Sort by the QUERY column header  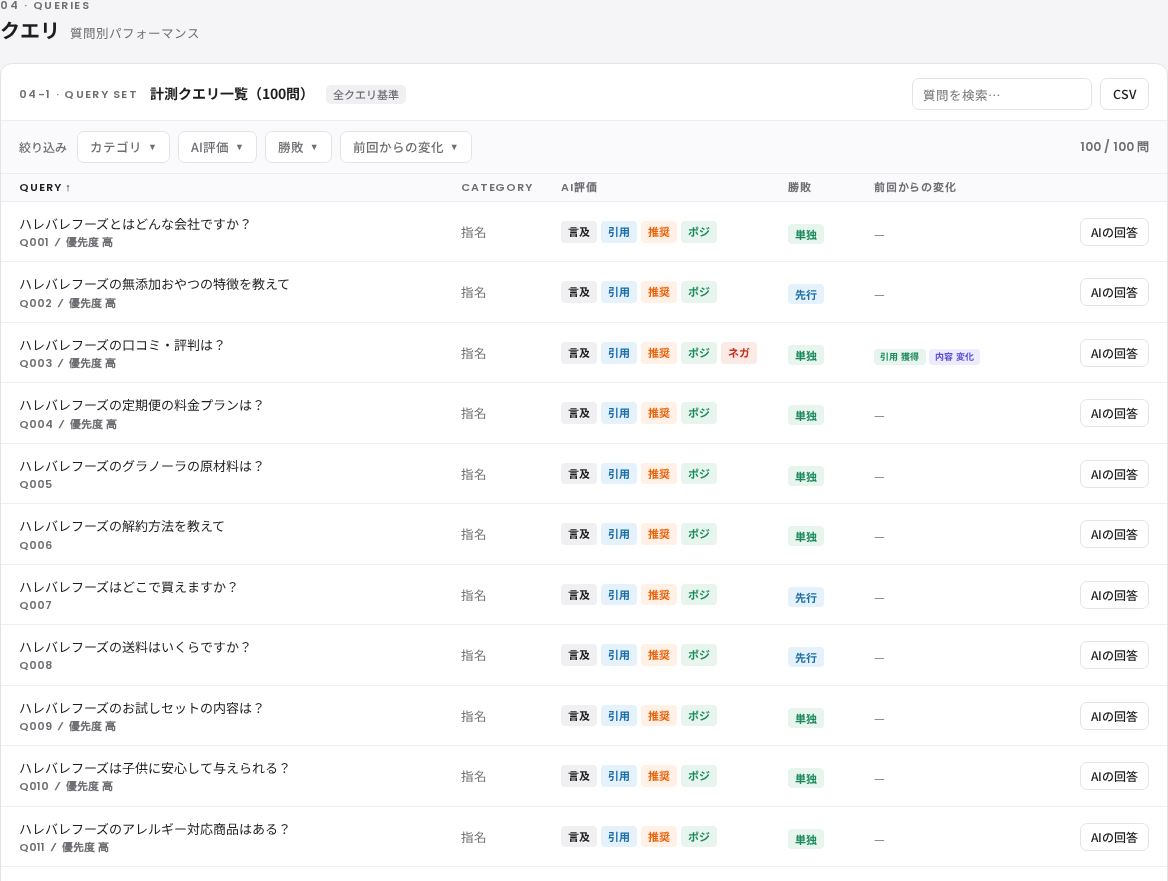pos(45,188)
